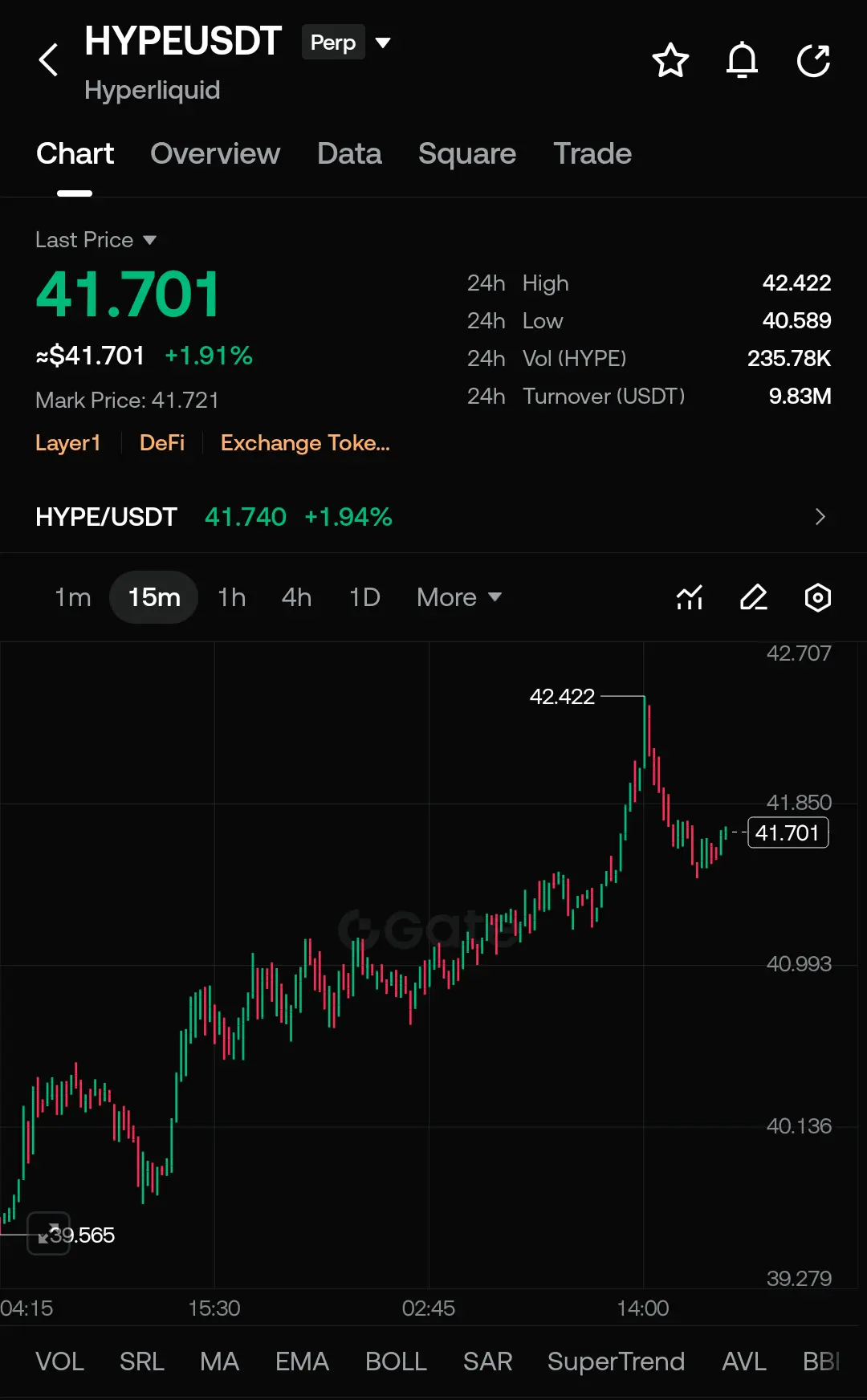Tap the 40.136 price axis label
The height and width of the screenshot is (1400, 867).
[x=799, y=1125]
